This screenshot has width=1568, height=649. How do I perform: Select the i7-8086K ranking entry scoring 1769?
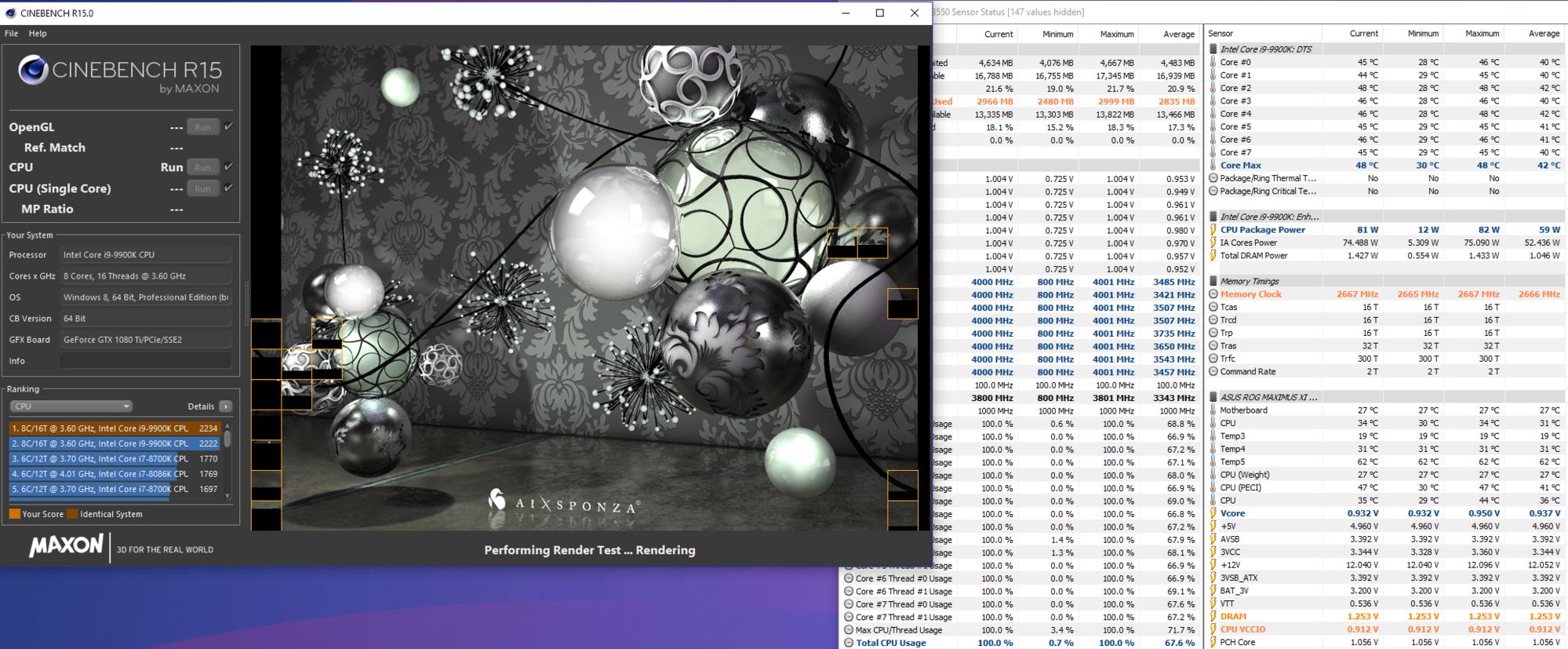[x=115, y=474]
